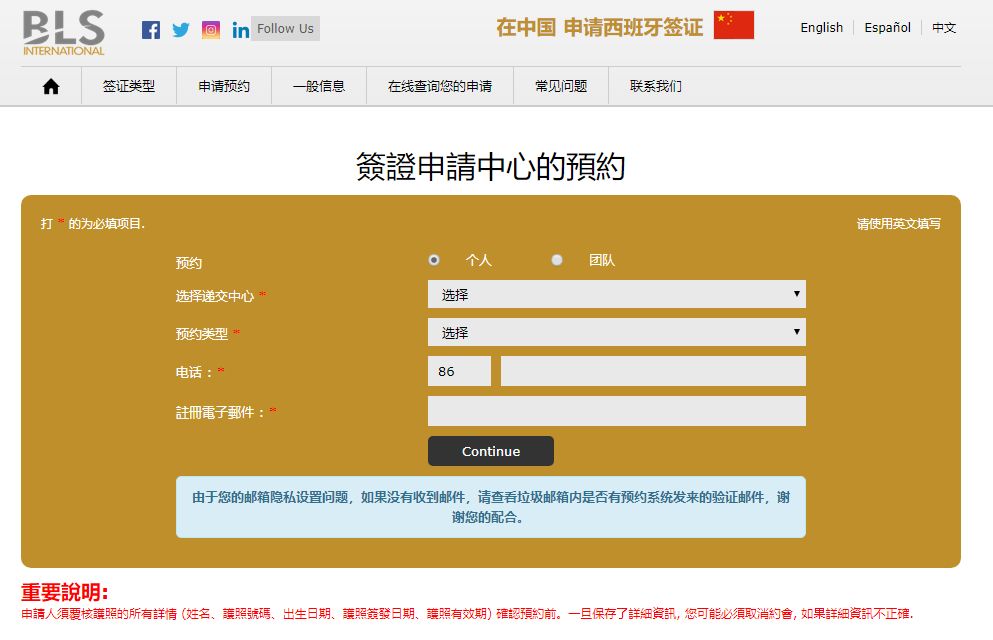Expand the 预约类型 dropdown
993x640 pixels.
[x=616, y=332]
